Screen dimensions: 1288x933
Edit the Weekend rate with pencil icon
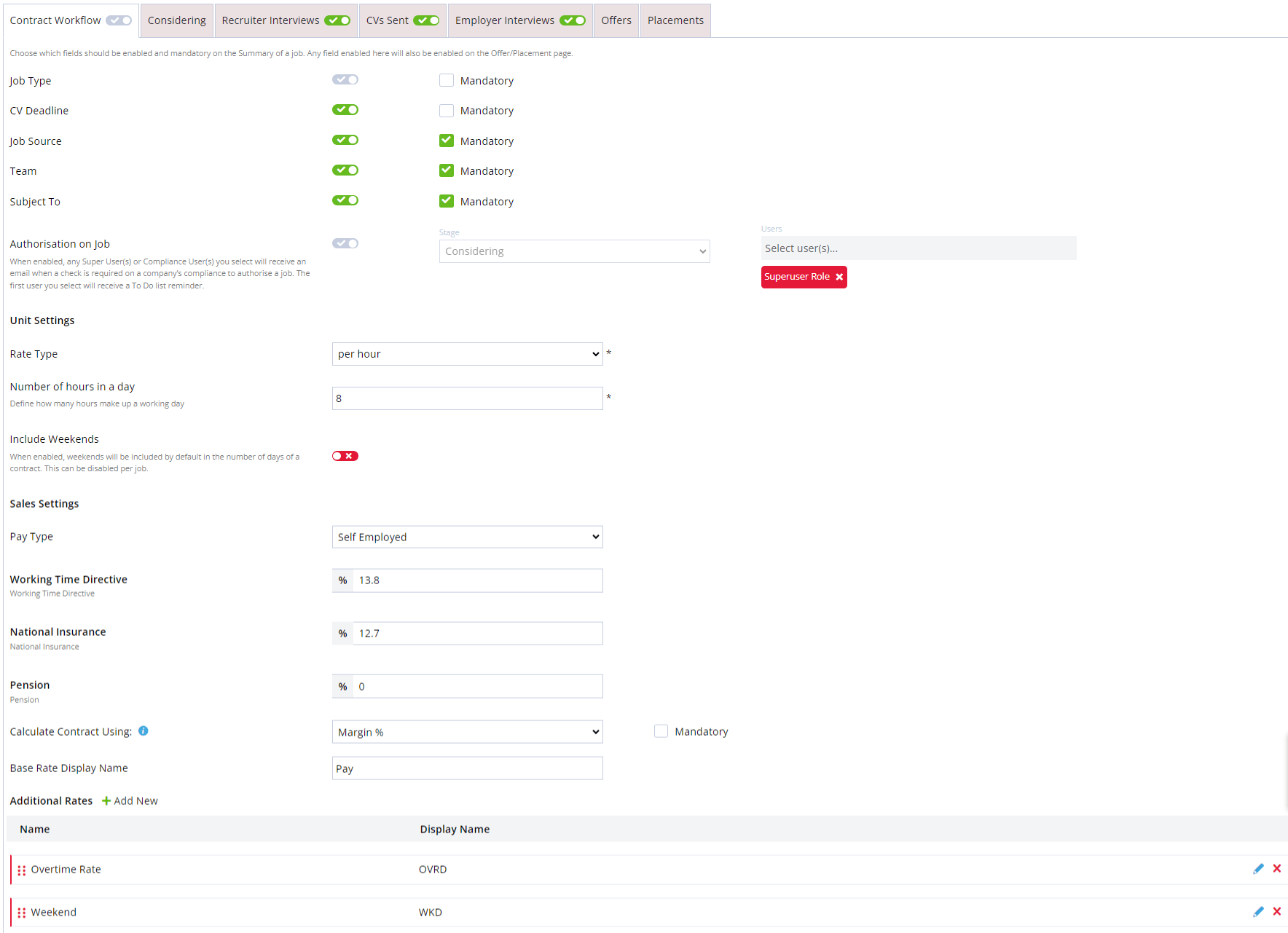pos(1258,911)
